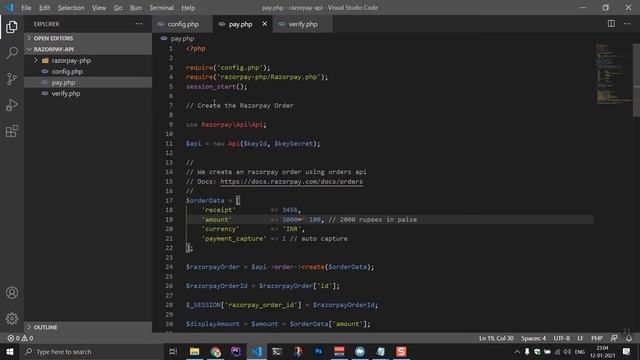Click line number 24 in the gutter
The image size is (640, 360).
pos(169,267)
